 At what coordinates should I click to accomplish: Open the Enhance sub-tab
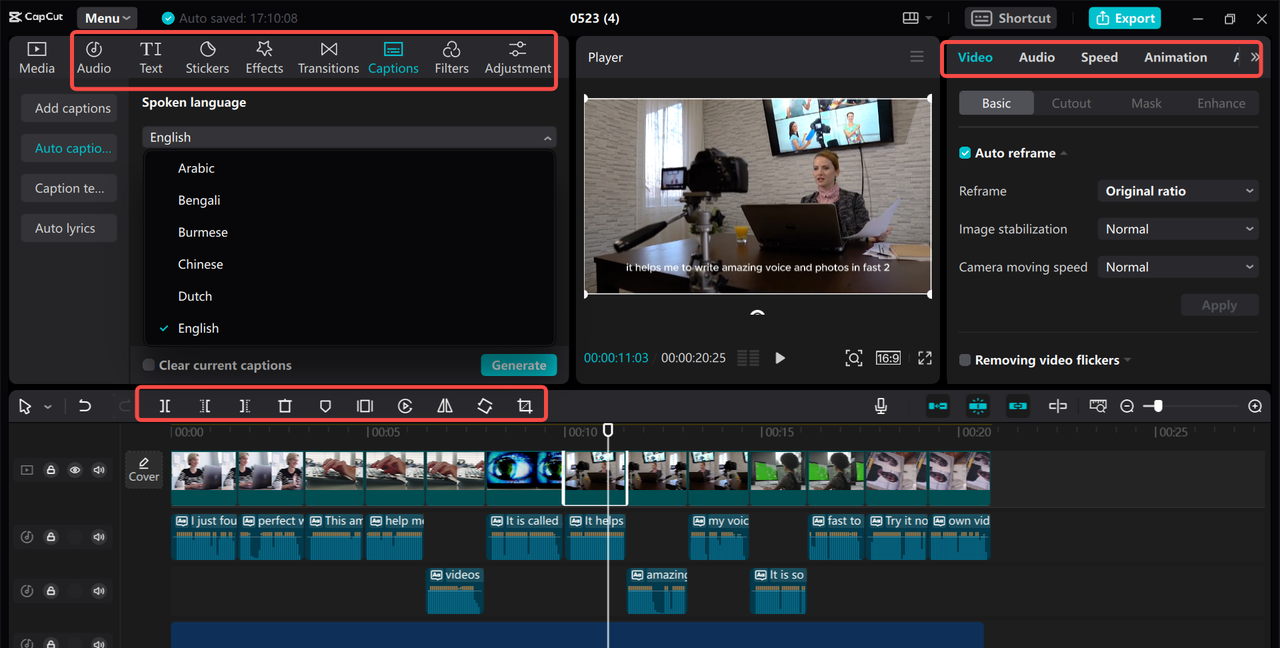[1221, 103]
